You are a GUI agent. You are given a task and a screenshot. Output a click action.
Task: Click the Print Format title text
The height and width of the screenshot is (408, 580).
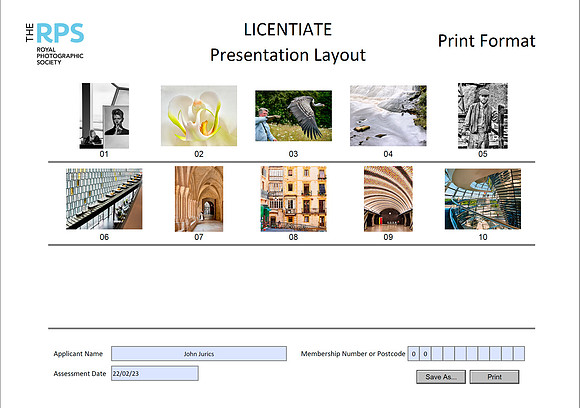click(x=486, y=41)
